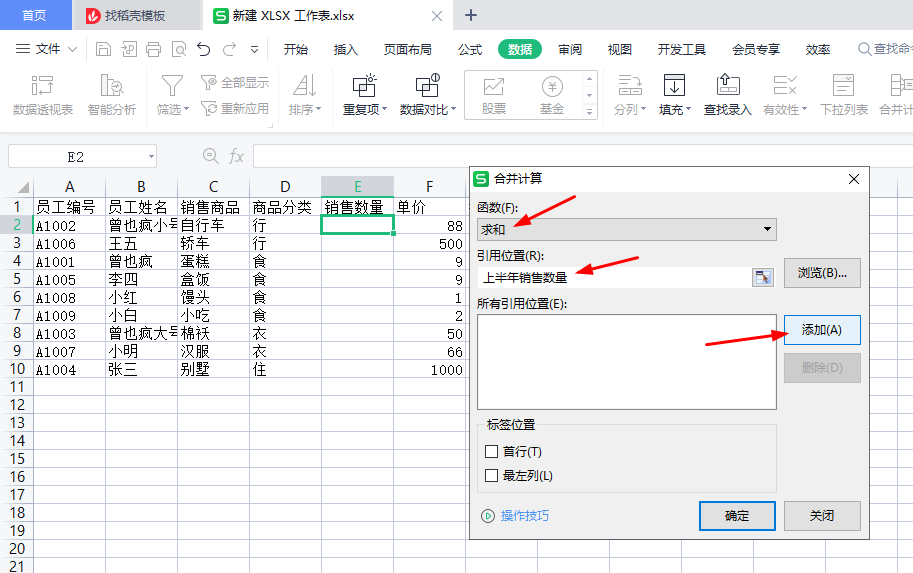Expand the 筛选 dropdown arrow
Screen dimensions: 913x573
tap(186, 109)
